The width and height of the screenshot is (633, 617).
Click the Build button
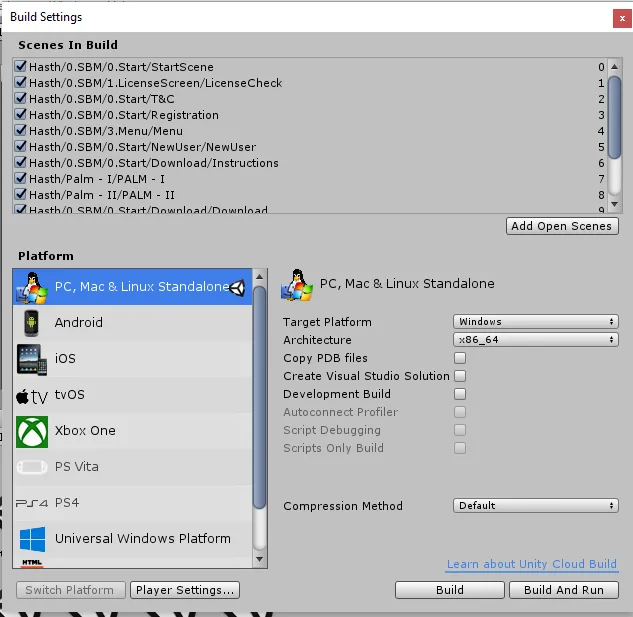[x=450, y=590]
